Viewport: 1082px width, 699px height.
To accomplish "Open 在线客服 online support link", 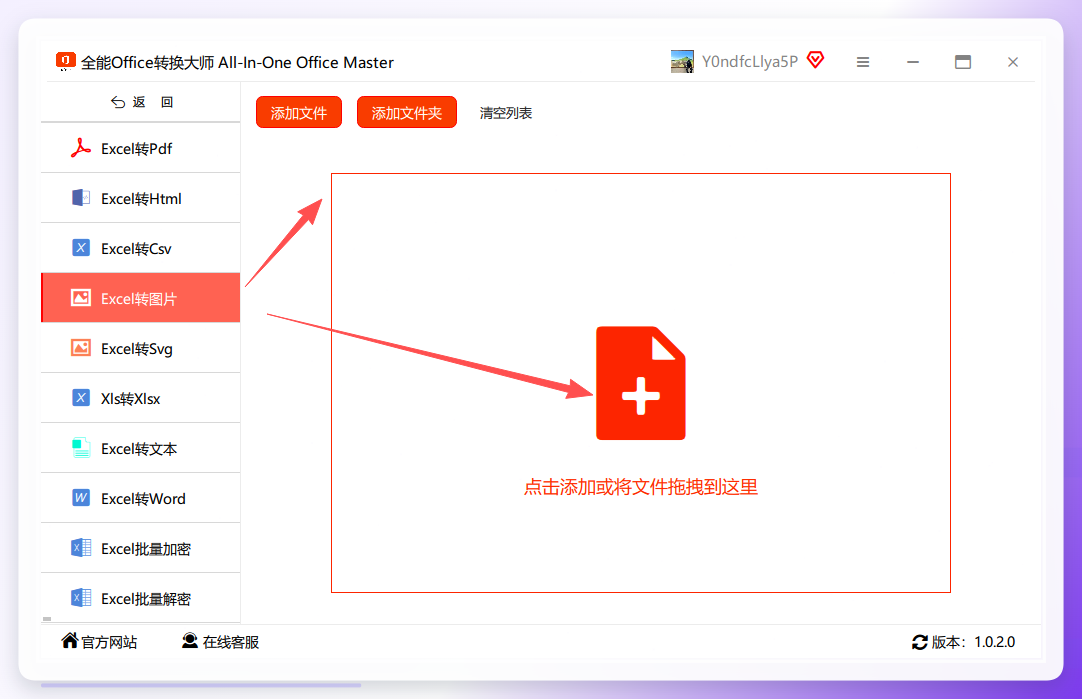I will tap(230, 642).
